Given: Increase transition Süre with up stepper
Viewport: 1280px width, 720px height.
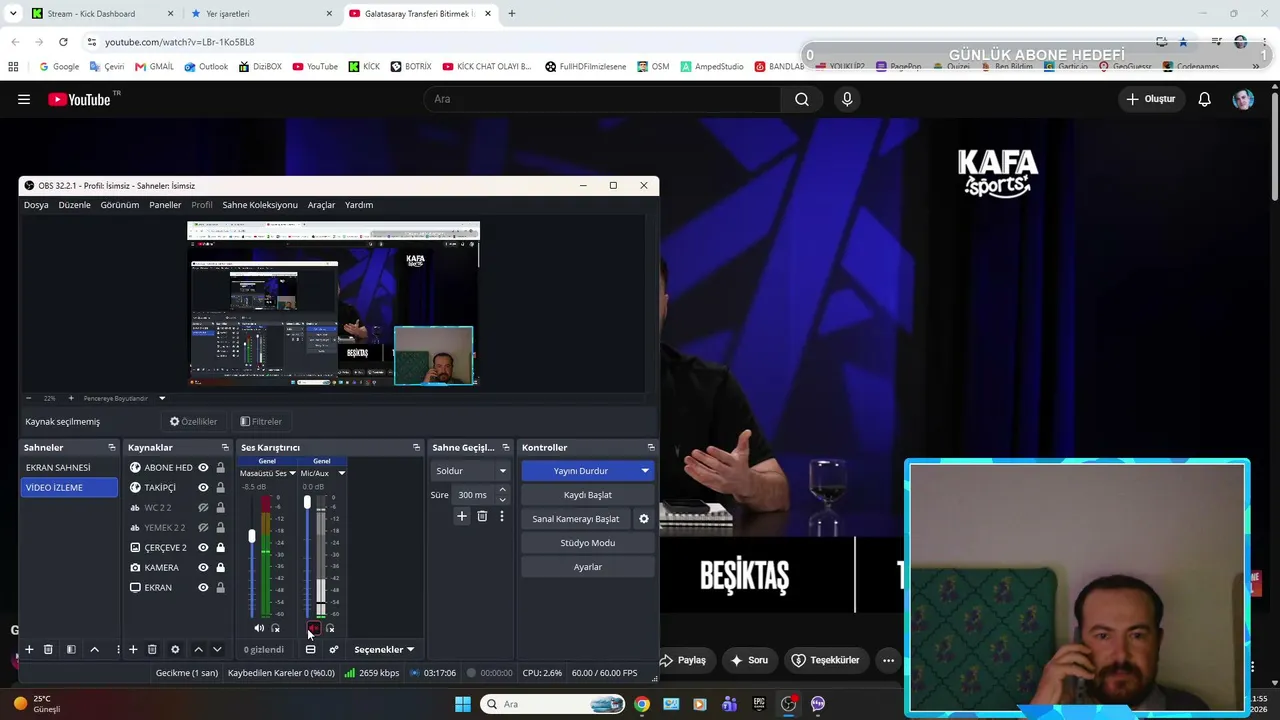Looking at the screenshot, I should pyautogui.click(x=502, y=490).
